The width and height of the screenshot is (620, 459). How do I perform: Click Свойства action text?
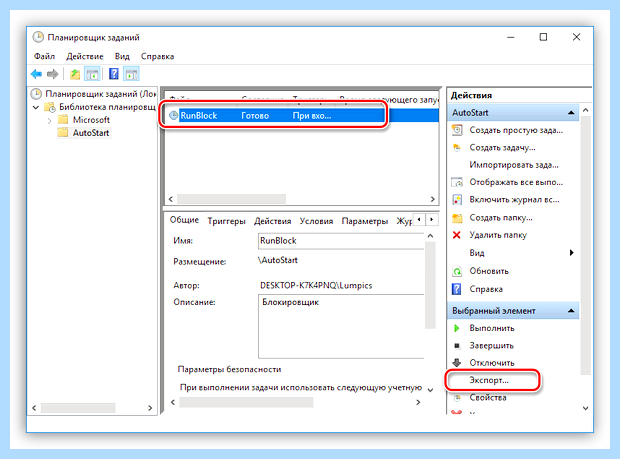[488, 398]
